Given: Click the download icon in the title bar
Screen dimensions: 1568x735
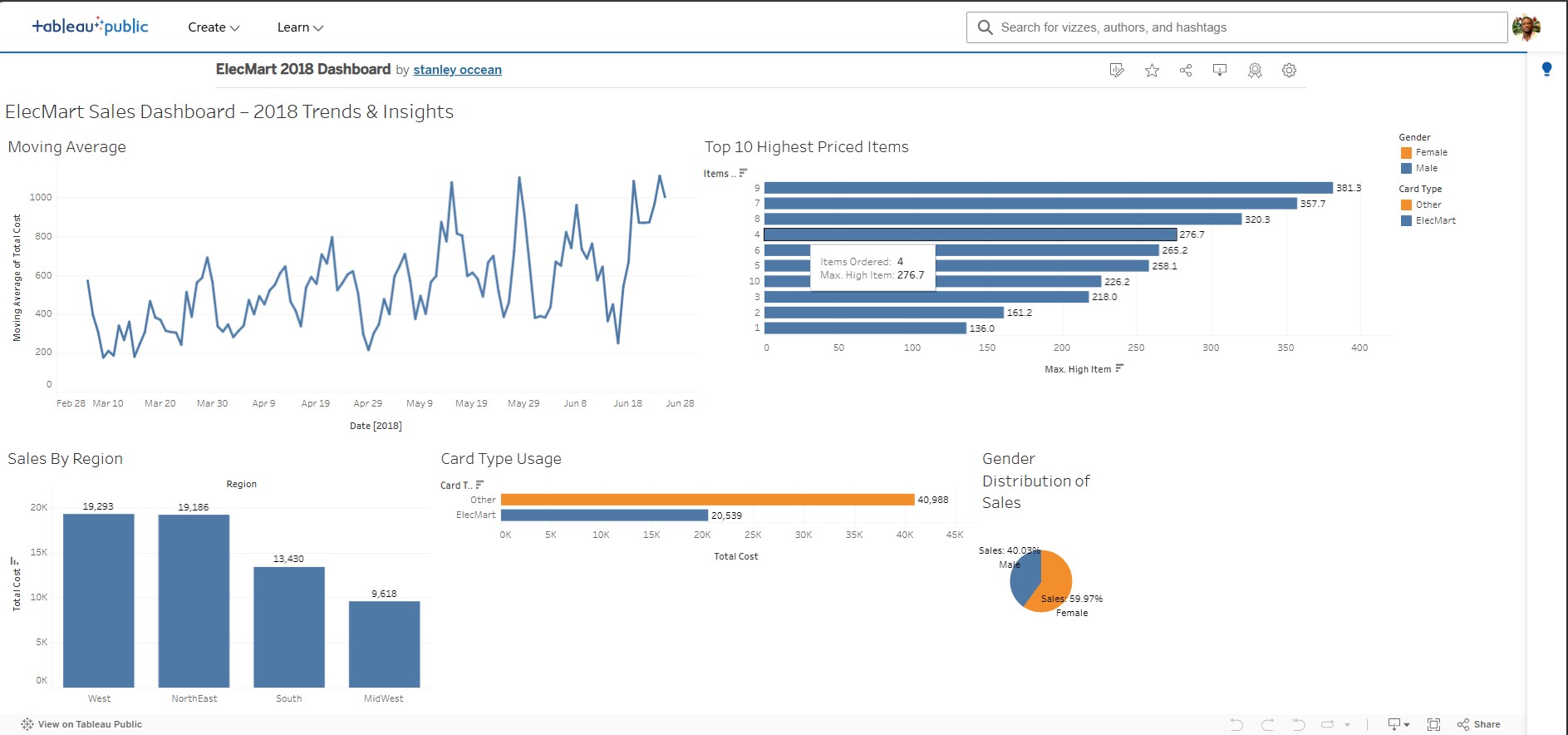Looking at the screenshot, I should tap(1220, 71).
